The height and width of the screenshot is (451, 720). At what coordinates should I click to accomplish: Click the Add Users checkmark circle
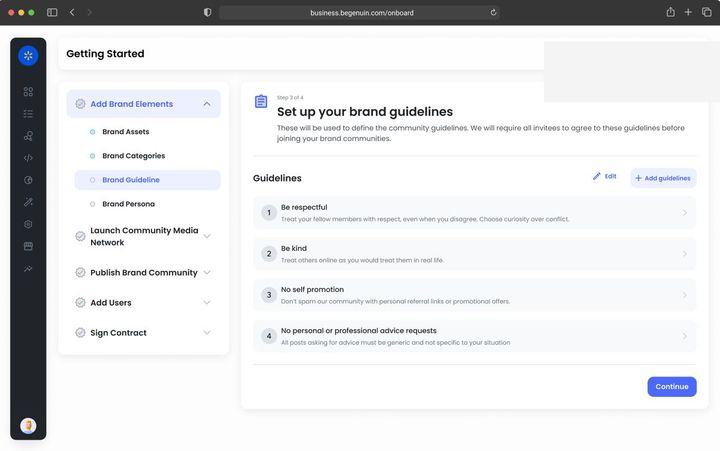pyautogui.click(x=80, y=302)
